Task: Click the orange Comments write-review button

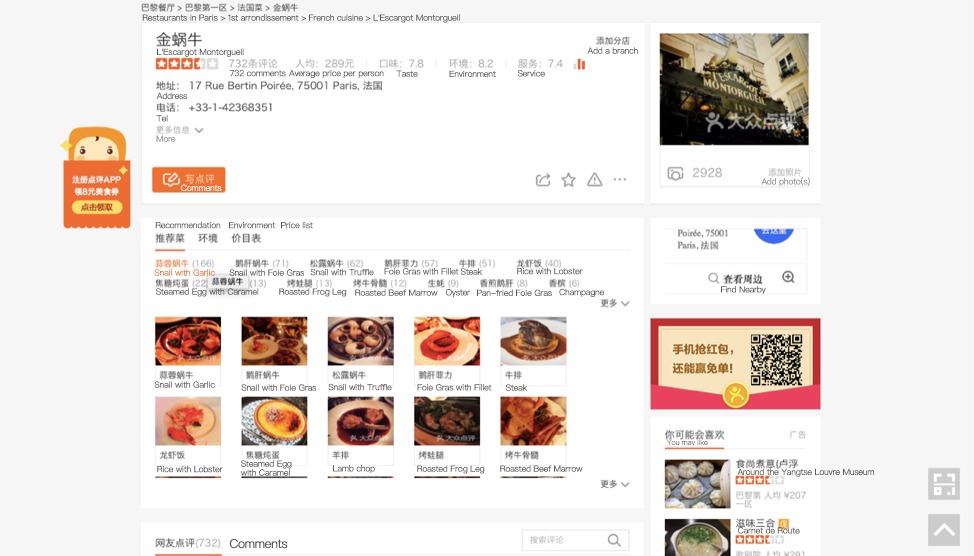Action: click(x=189, y=180)
